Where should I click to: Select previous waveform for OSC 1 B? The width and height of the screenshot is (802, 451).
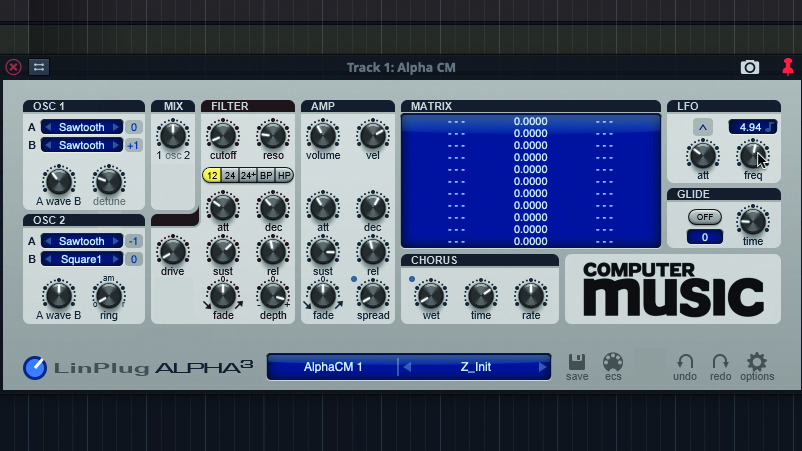(48, 145)
